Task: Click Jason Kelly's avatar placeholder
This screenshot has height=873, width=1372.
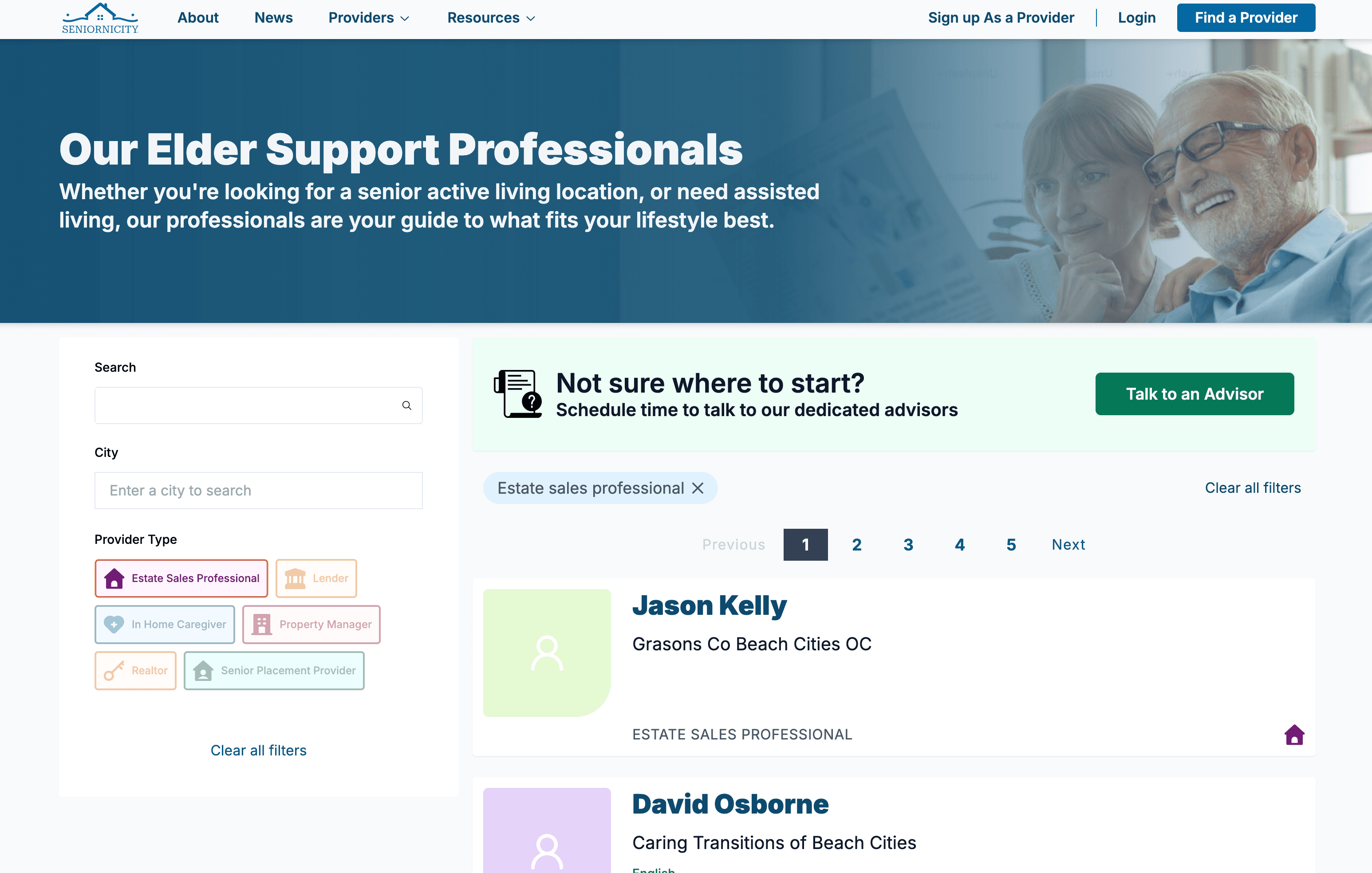Action: click(546, 653)
